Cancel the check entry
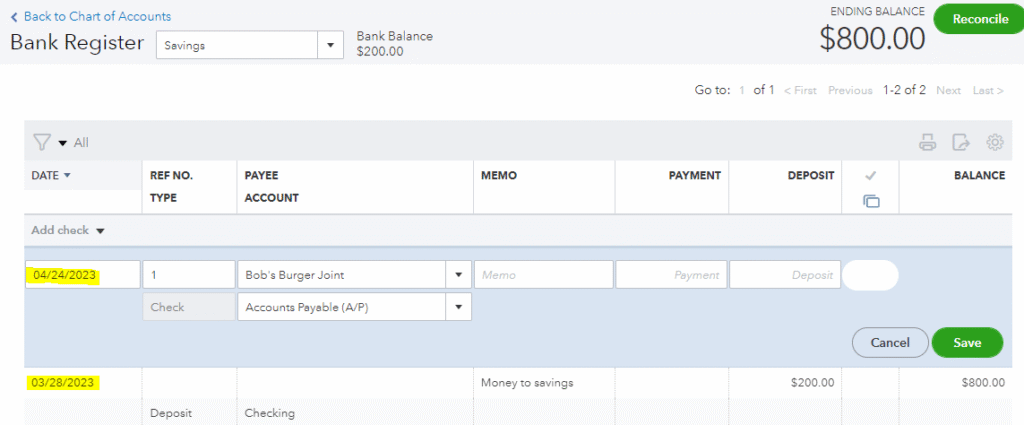 click(889, 343)
